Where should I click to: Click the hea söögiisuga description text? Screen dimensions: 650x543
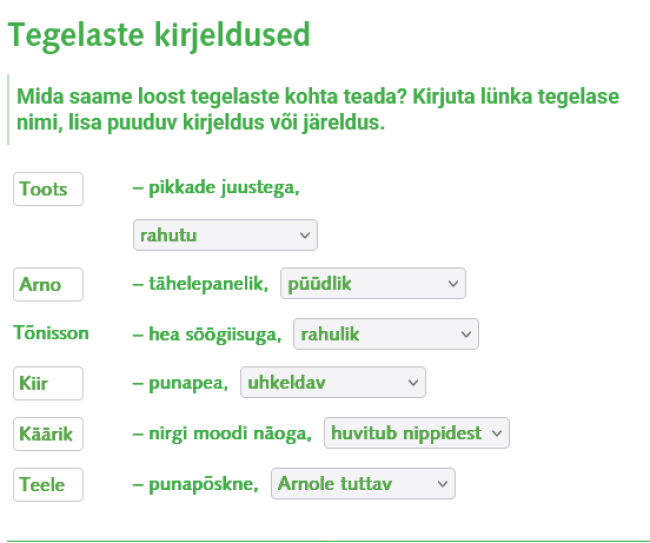pyautogui.click(x=207, y=334)
